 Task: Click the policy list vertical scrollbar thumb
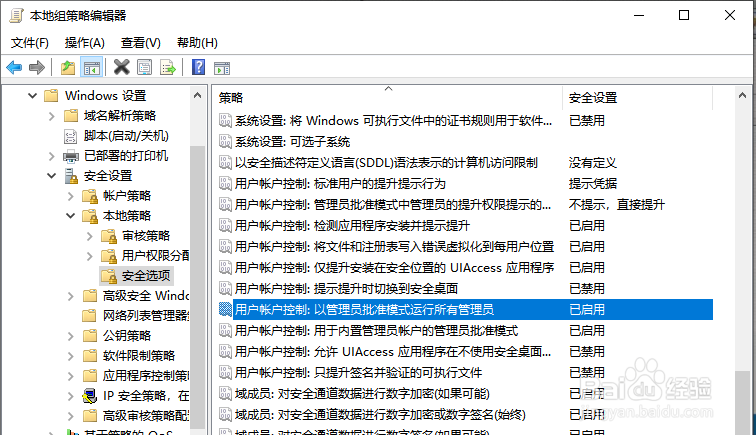click(x=742, y=402)
